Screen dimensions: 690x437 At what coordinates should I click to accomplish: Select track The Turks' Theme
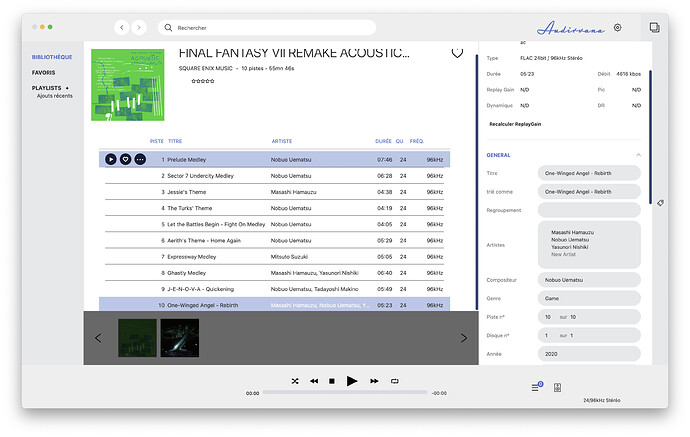[x=274, y=208]
